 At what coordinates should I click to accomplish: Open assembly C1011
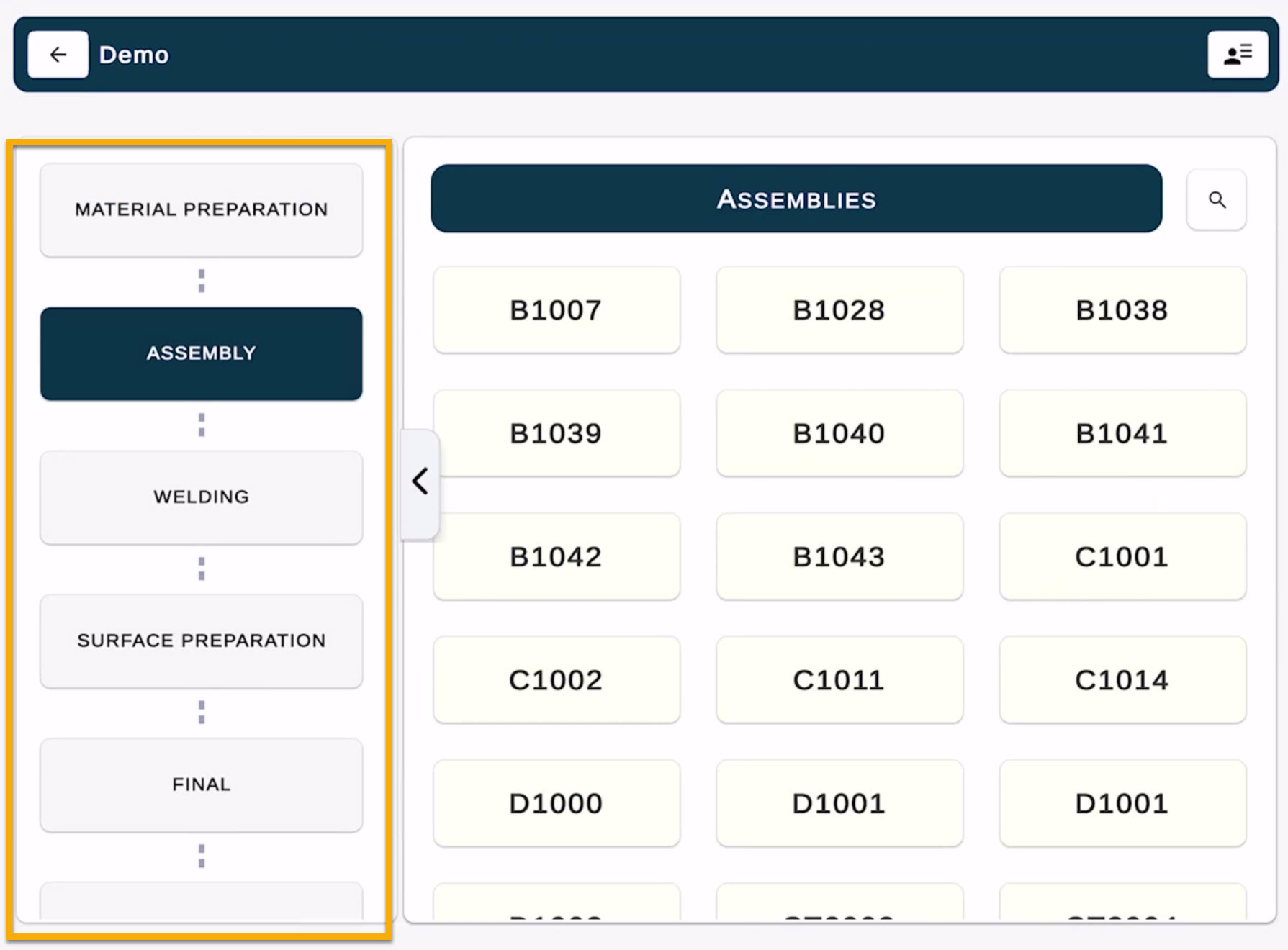click(x=839, y=680)
